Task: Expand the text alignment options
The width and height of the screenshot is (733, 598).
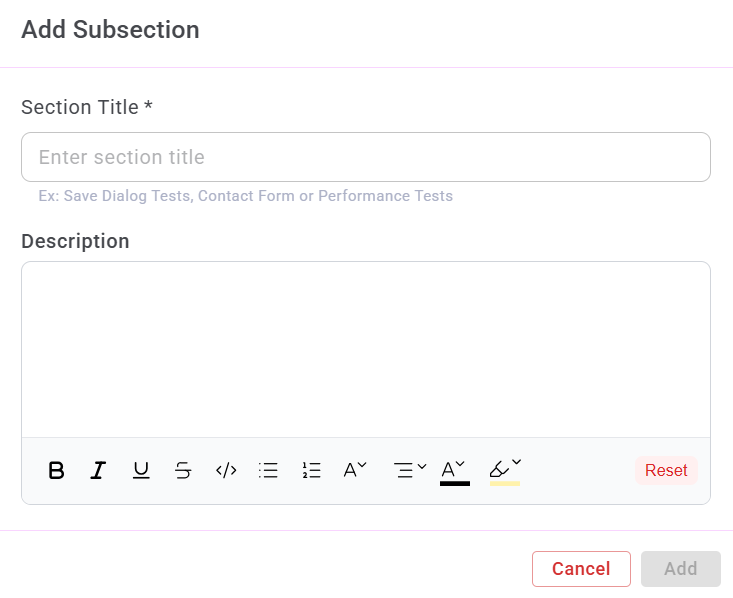Action: coord(410,469)
